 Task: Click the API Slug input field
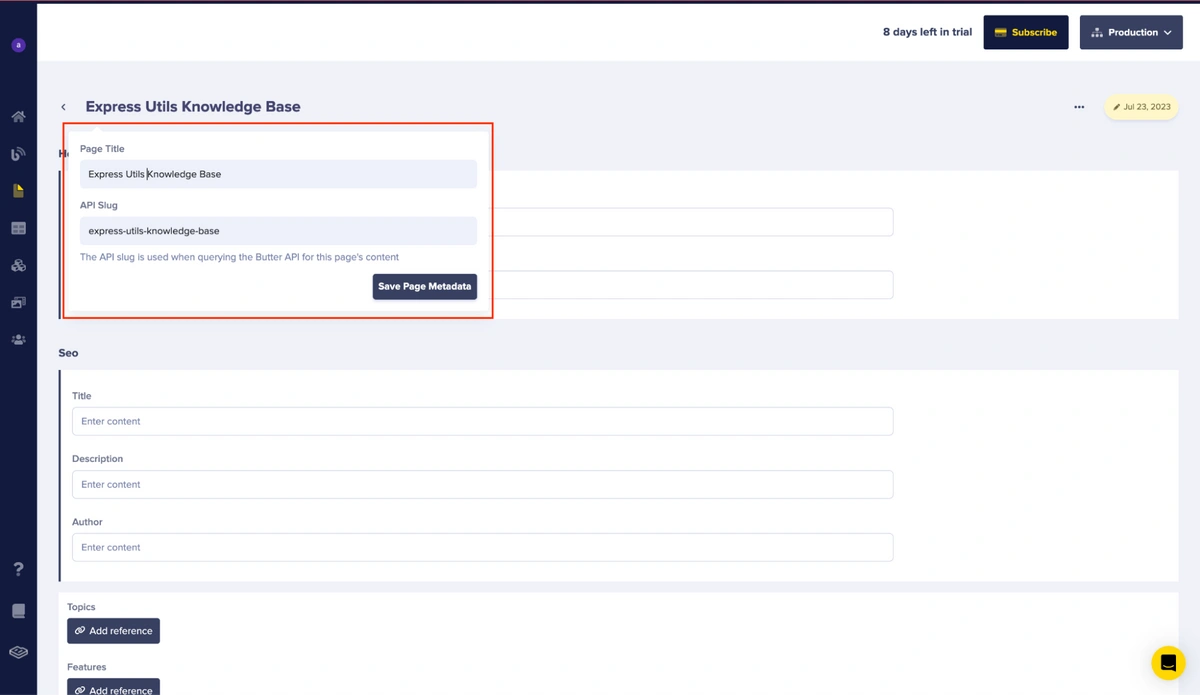click(278, 231)
